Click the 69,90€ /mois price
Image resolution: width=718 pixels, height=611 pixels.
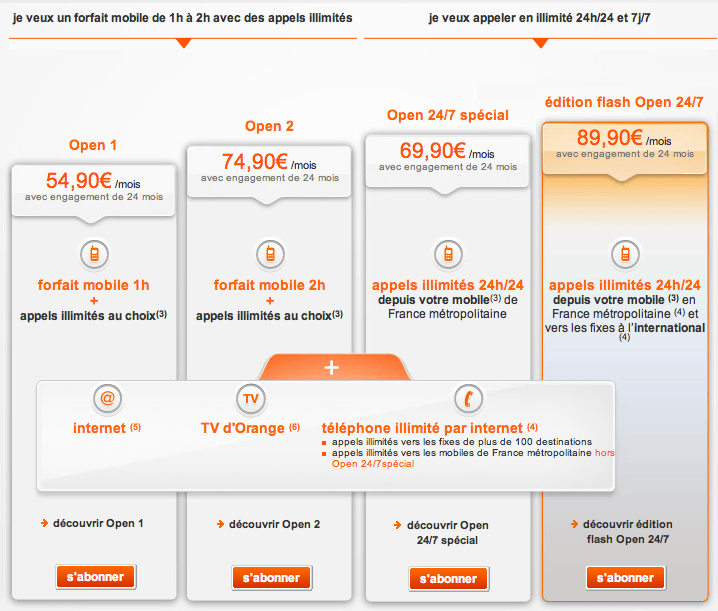pos(447,151)
